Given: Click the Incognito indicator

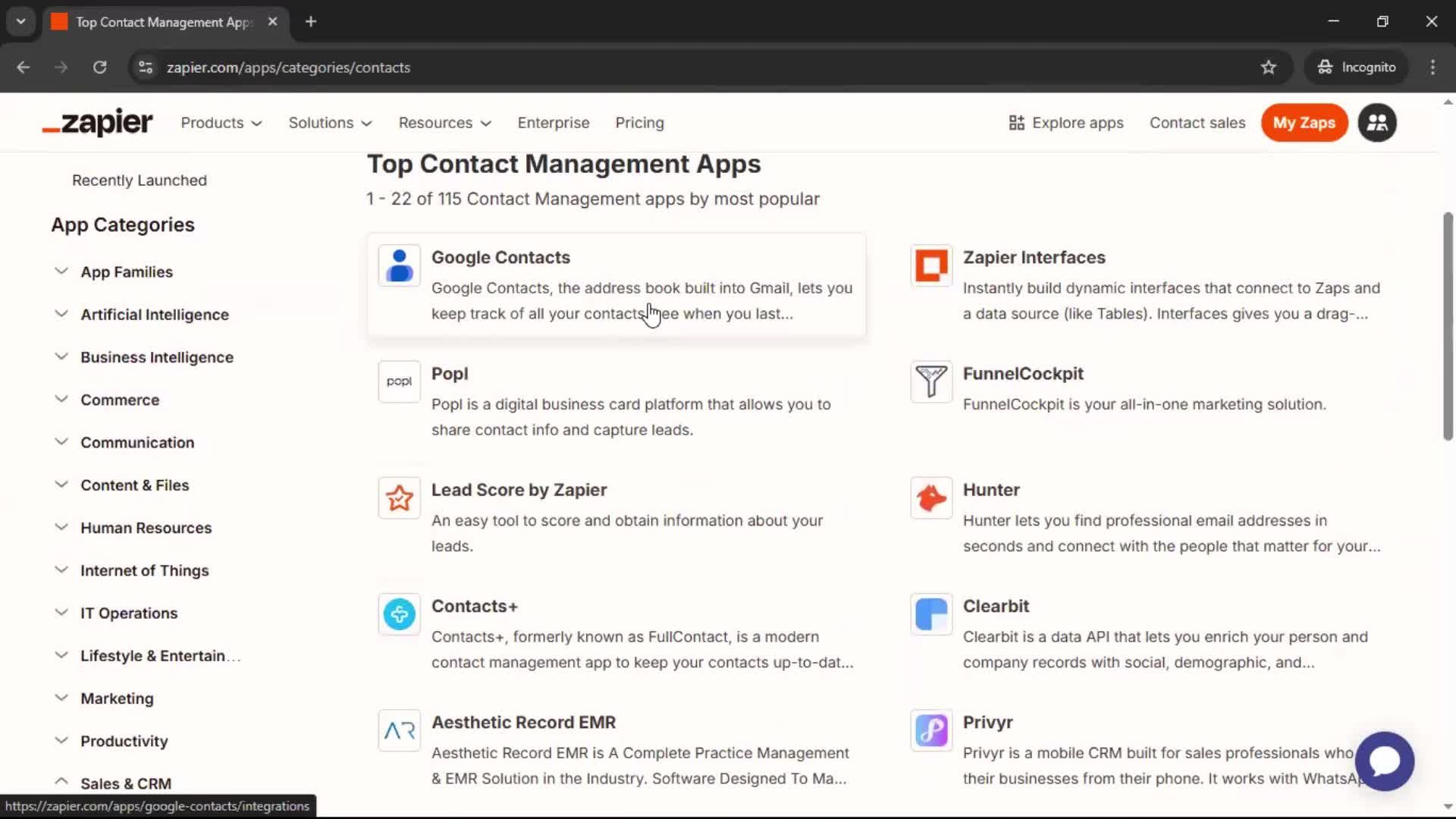Looking at the screenshot, I should click(1356, 67).
